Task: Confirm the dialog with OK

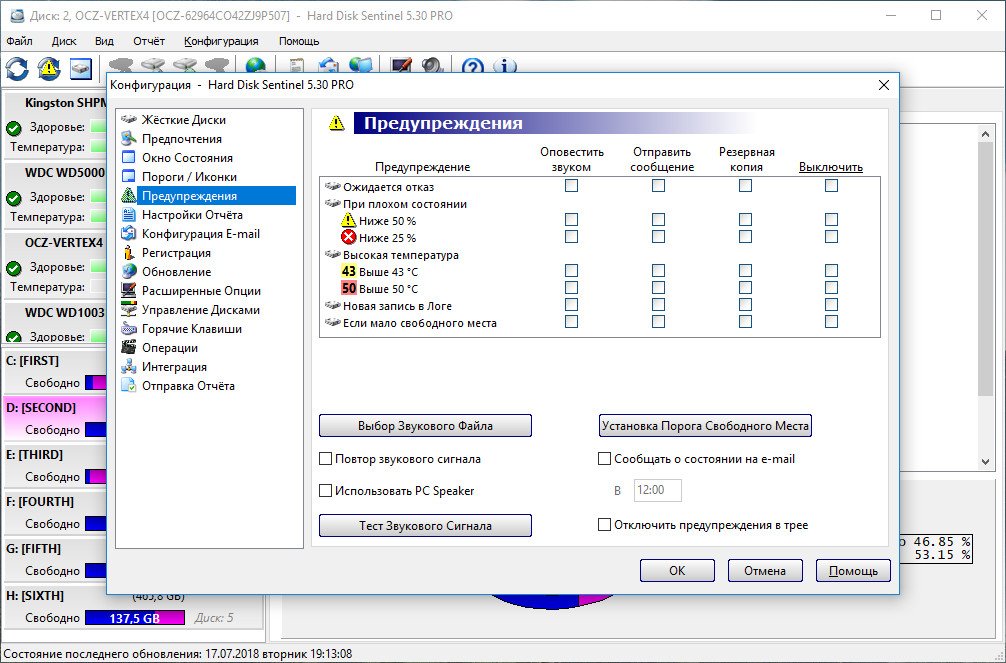Action: (677, 571)
